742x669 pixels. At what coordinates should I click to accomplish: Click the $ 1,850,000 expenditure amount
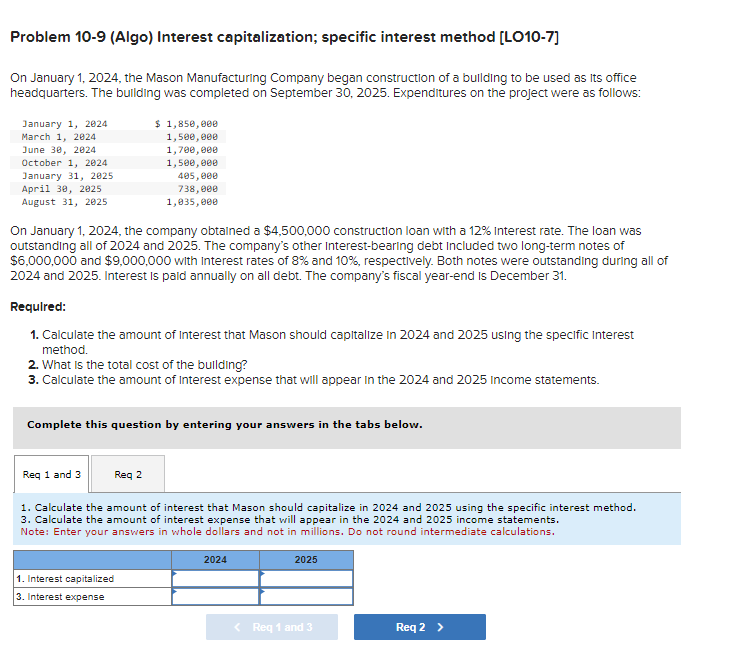point(186,124)
